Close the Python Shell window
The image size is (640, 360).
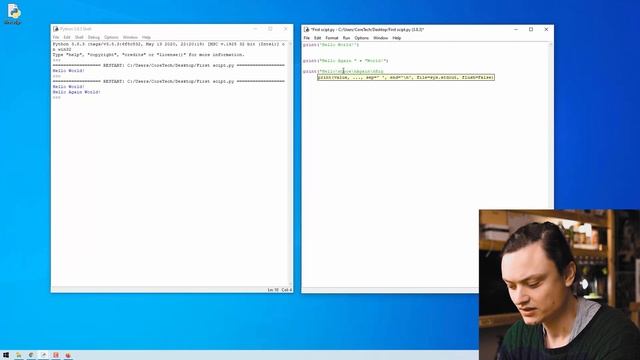(285, 29)
